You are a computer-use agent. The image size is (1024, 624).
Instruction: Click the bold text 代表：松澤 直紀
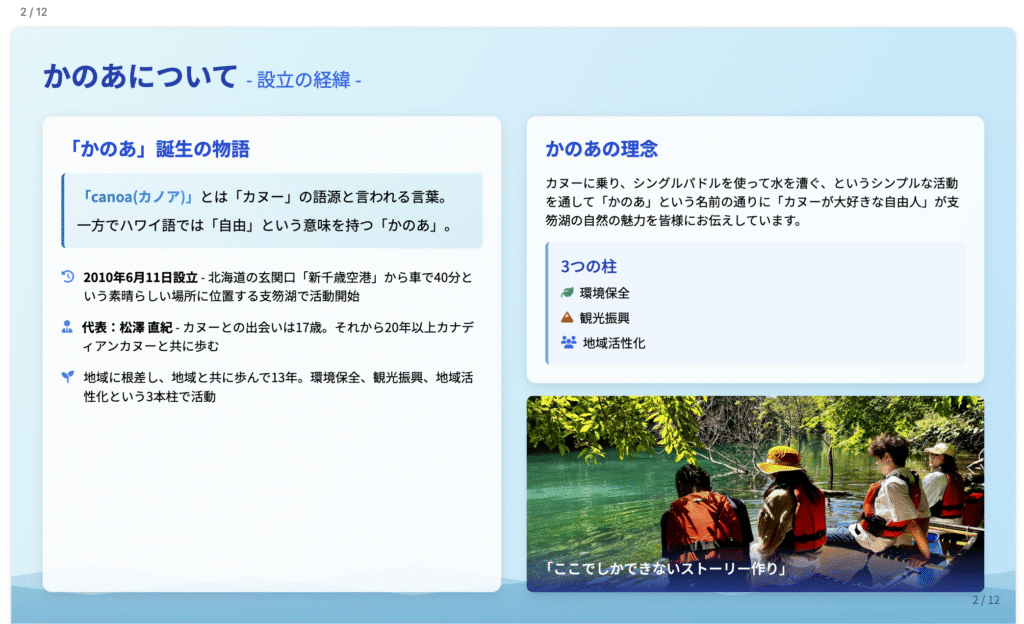(x=127, y=327)
